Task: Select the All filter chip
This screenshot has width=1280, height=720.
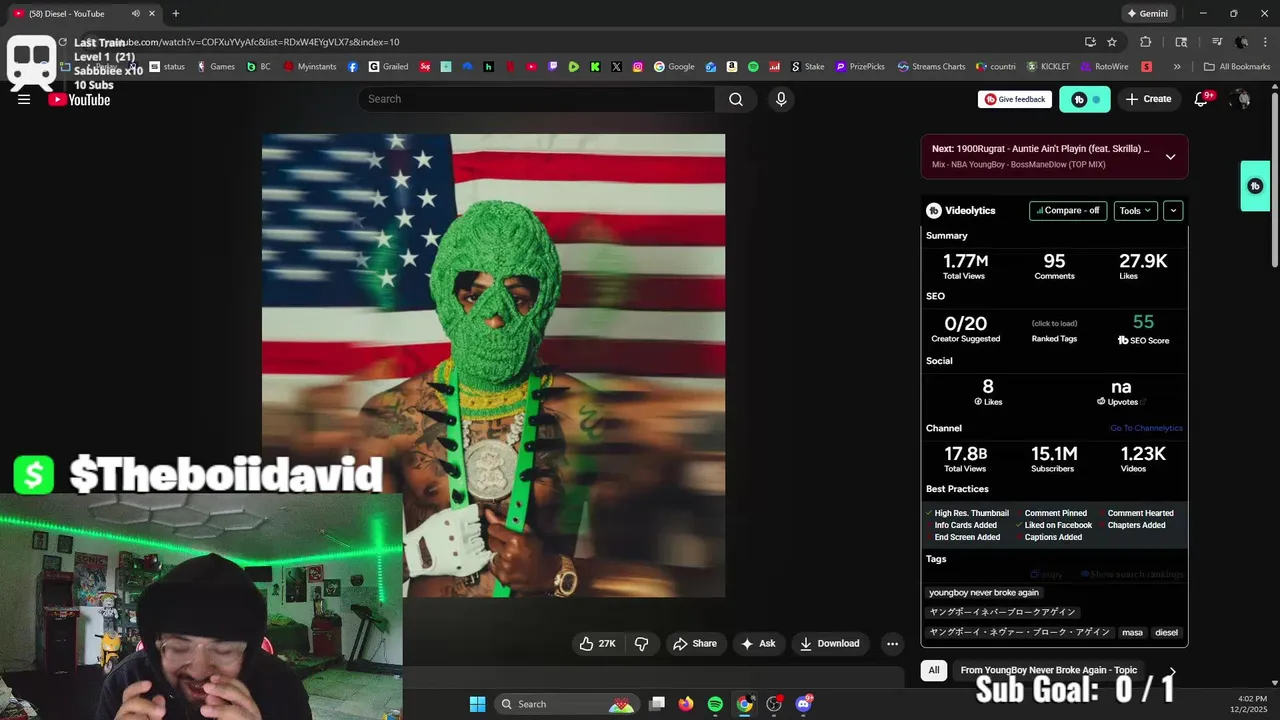Action: [x=934, y=670]
